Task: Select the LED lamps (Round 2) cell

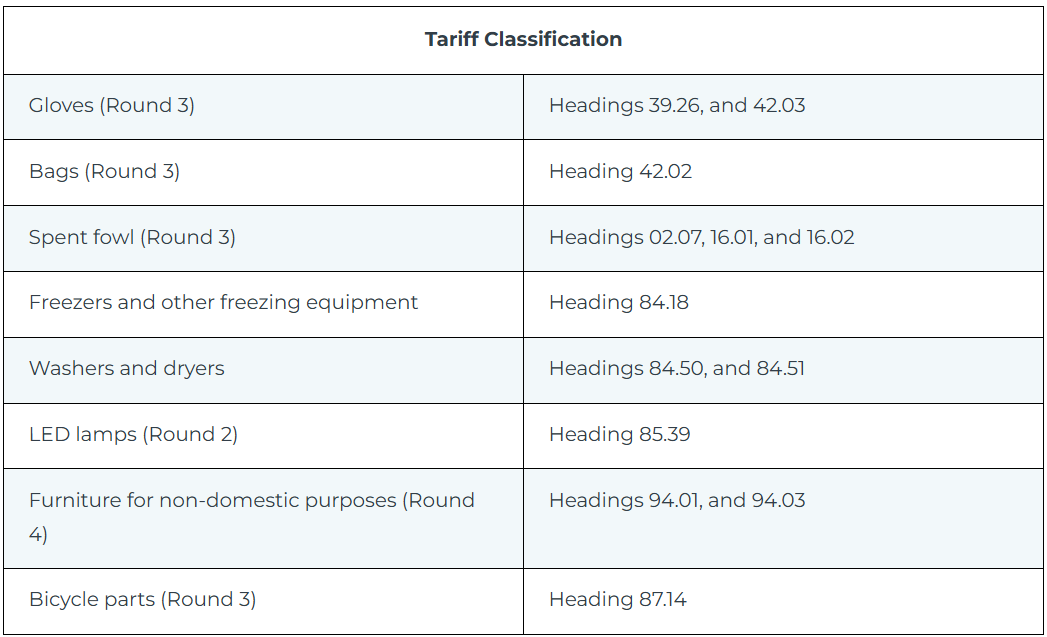Action: (x=133, y=434)
